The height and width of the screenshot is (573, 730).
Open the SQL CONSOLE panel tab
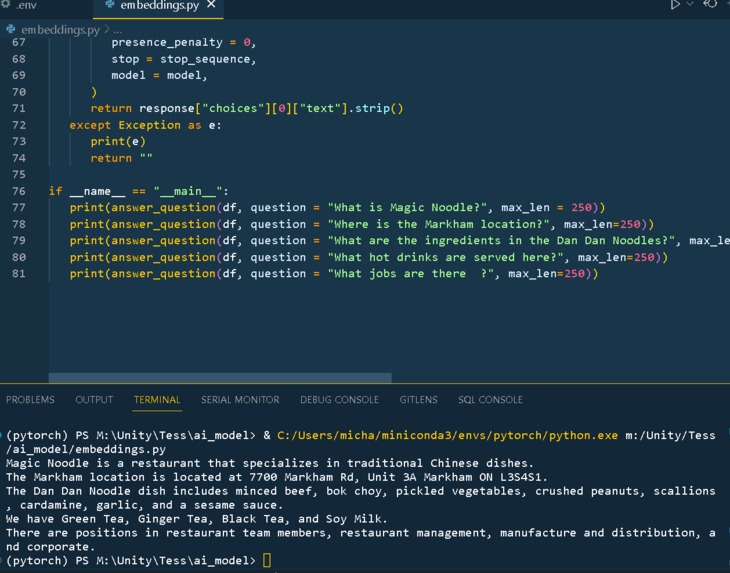(490, 400)
